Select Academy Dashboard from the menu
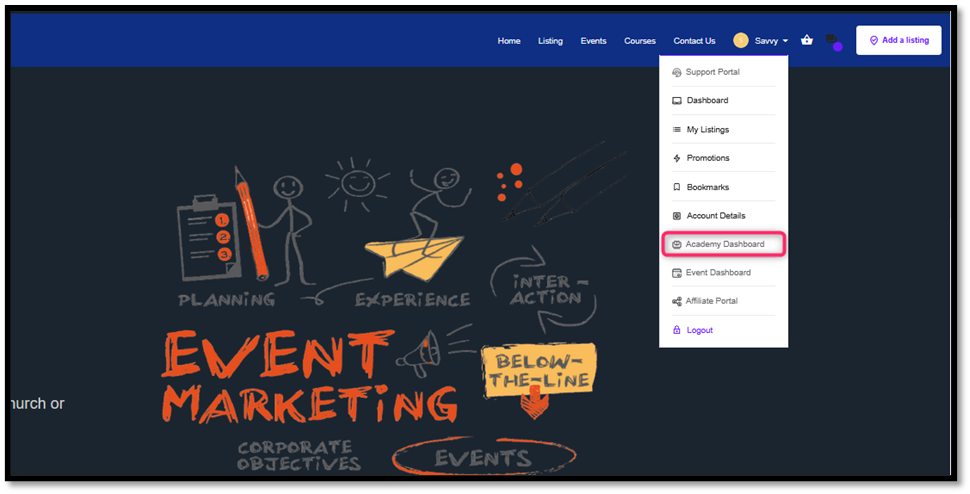The width and height of the screenshot is (970, 494). point(724,244)
